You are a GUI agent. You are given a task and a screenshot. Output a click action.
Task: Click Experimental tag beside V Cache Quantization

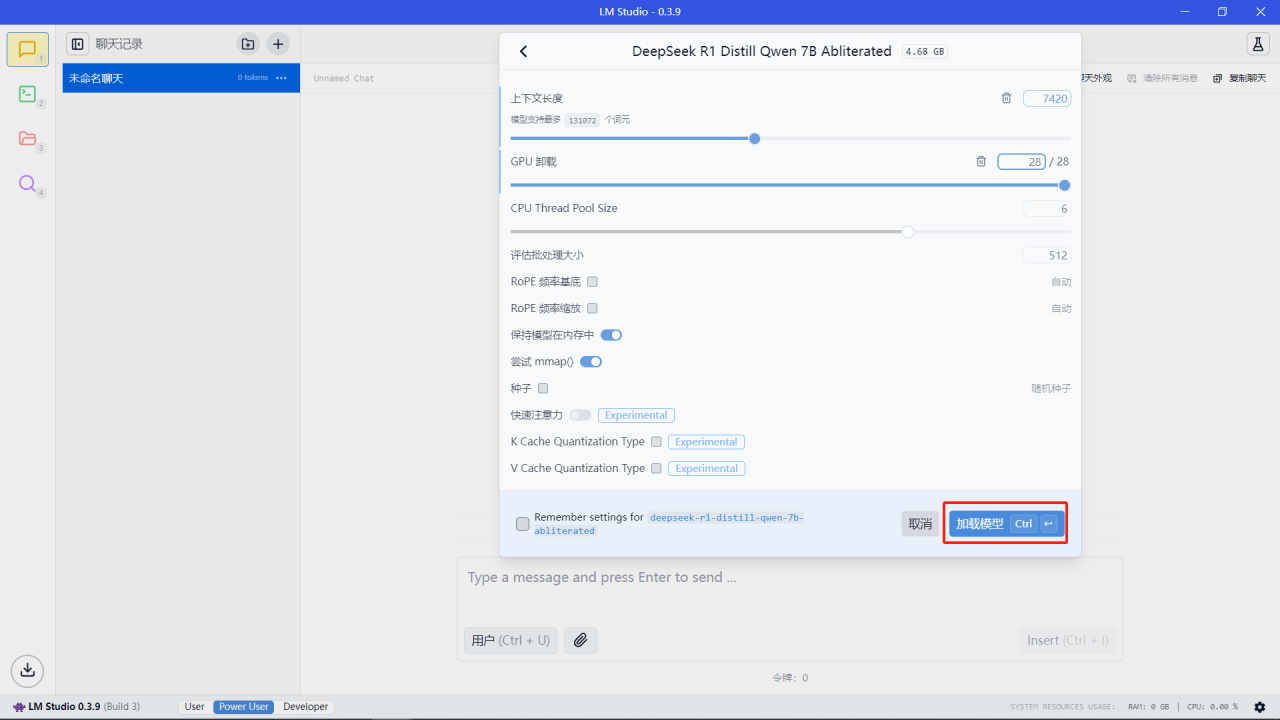[x=706, y=468]
